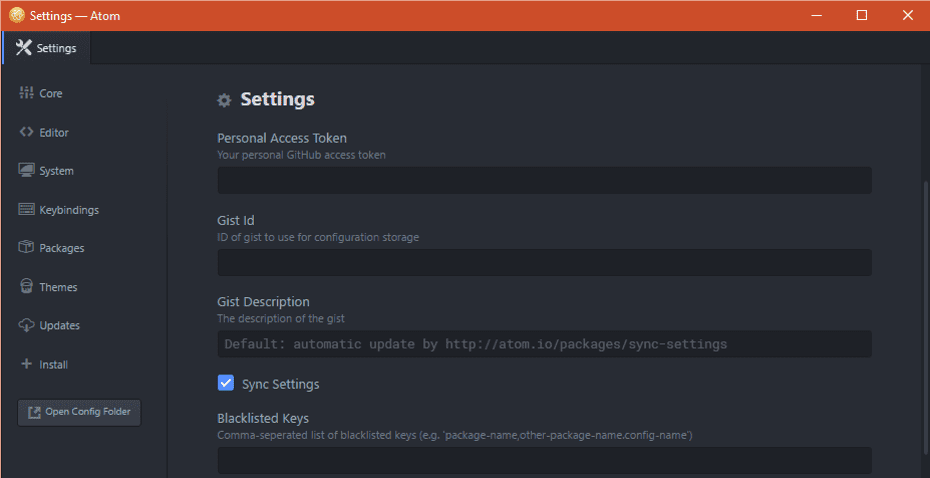Click the Updates cloud icon

(26, 325)
